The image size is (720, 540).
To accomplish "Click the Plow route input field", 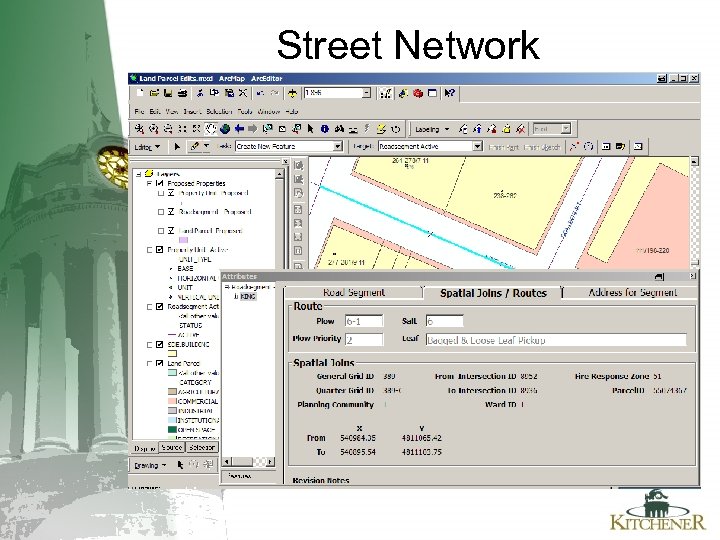I will coord(364,321).
